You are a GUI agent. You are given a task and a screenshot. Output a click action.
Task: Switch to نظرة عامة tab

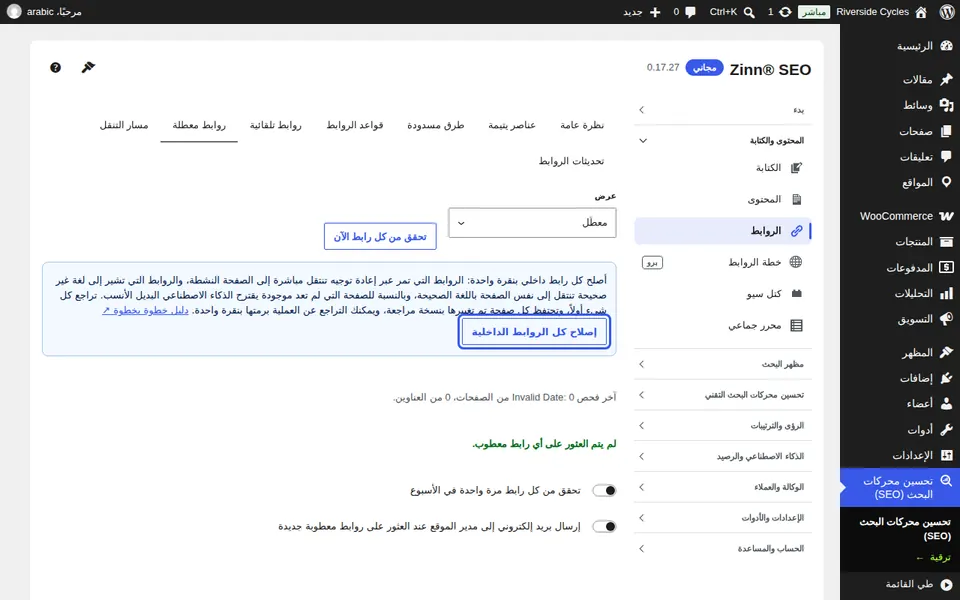click(x=582, y=125)
